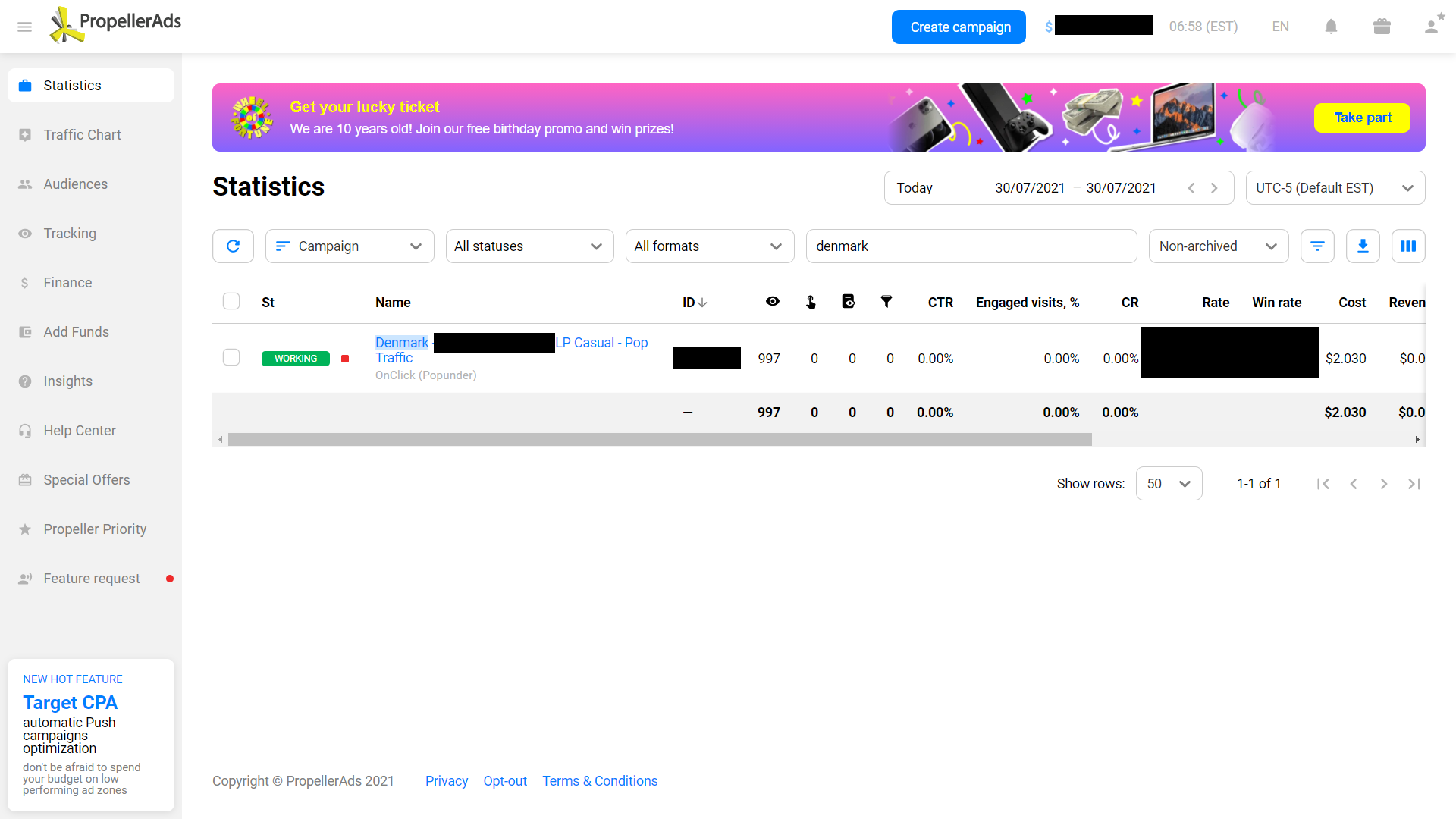The image size is (1456, 819).
Task: Sort by the clicks column icon
Action: tap(811, 302)
